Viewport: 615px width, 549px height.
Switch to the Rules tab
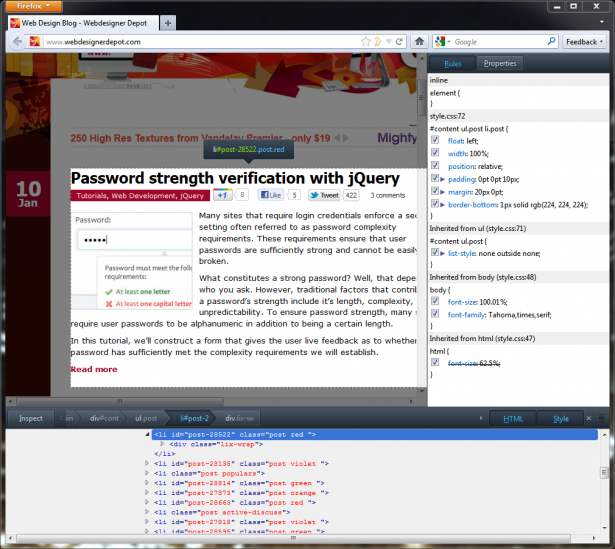point(453,64)
